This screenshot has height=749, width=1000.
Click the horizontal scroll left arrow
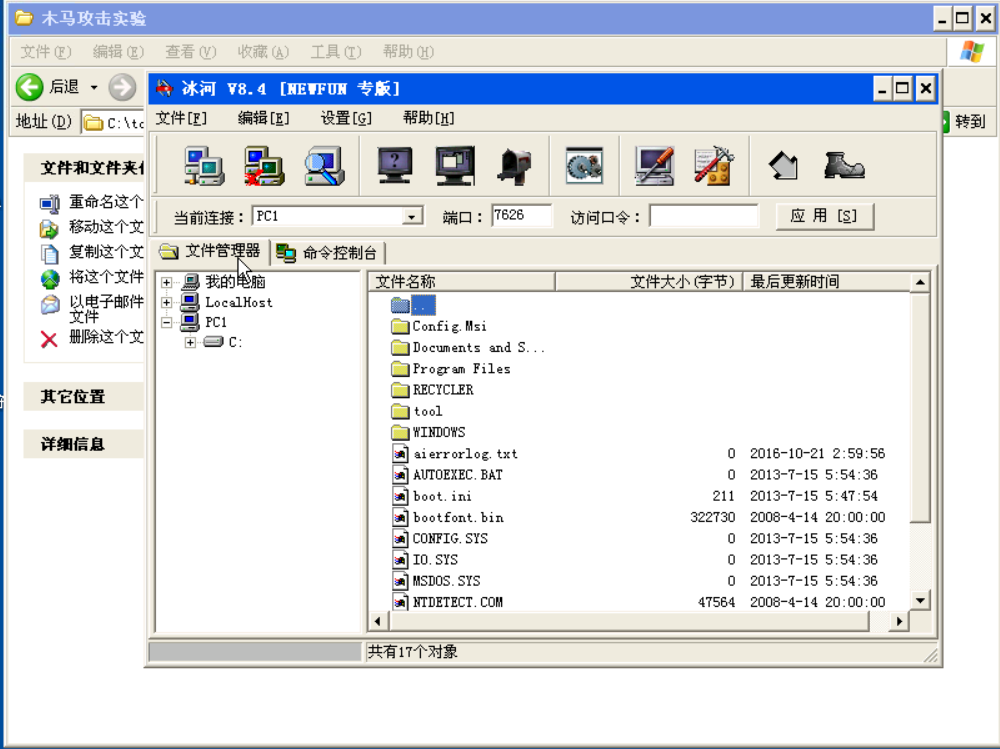click(378, 621)
